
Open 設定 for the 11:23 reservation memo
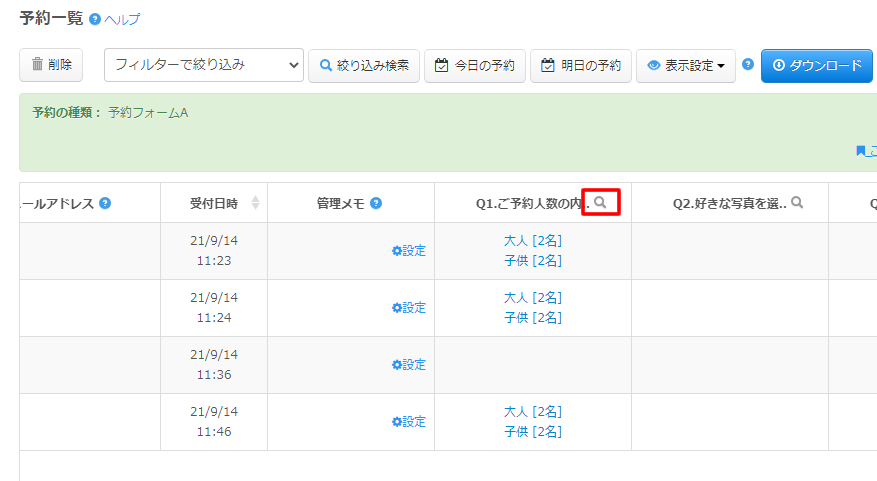(409, 251)
